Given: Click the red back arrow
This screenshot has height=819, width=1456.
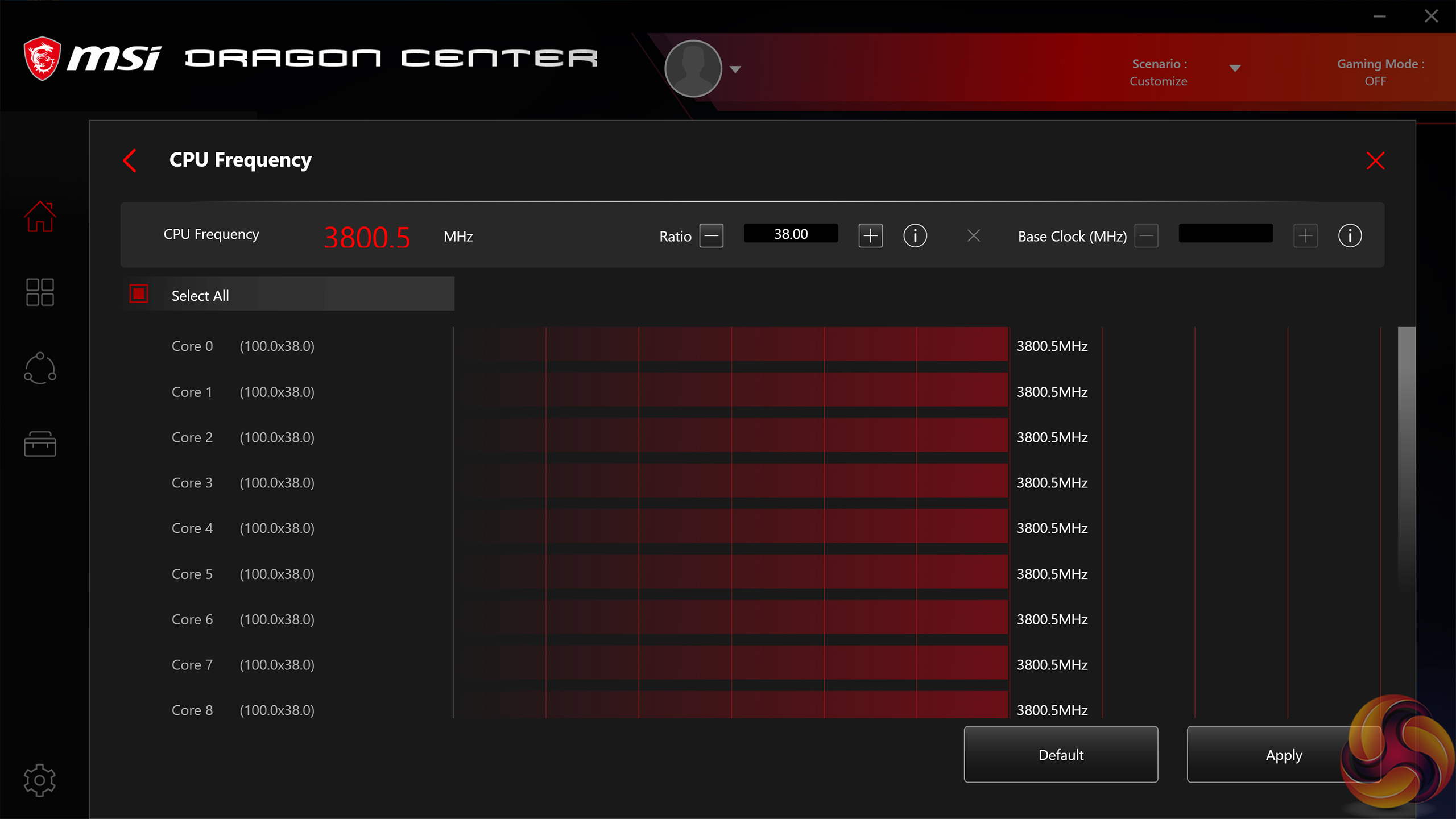Looking at the screenshot, I should tap(130, 160).
